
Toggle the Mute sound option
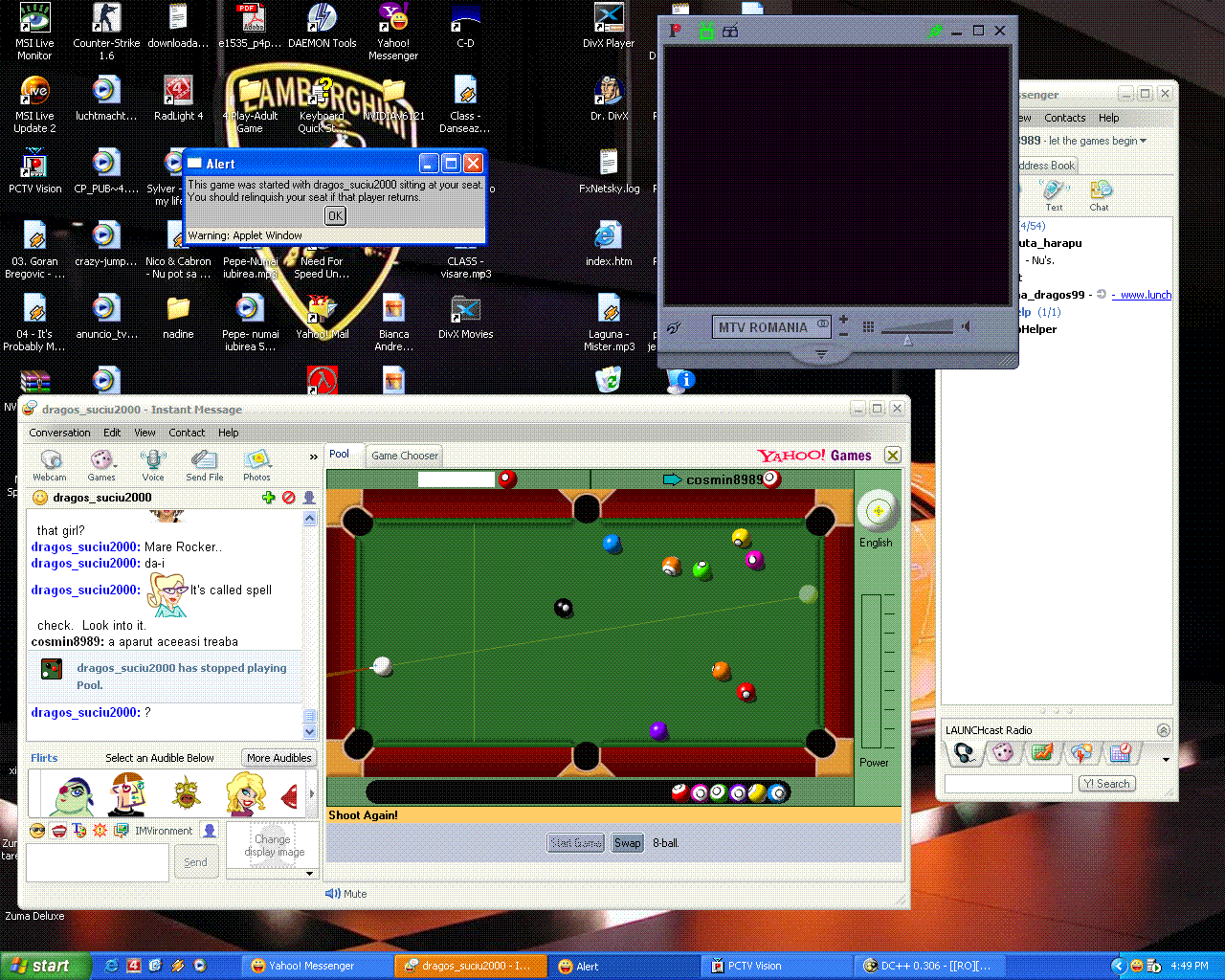click(x=345, y=894)
